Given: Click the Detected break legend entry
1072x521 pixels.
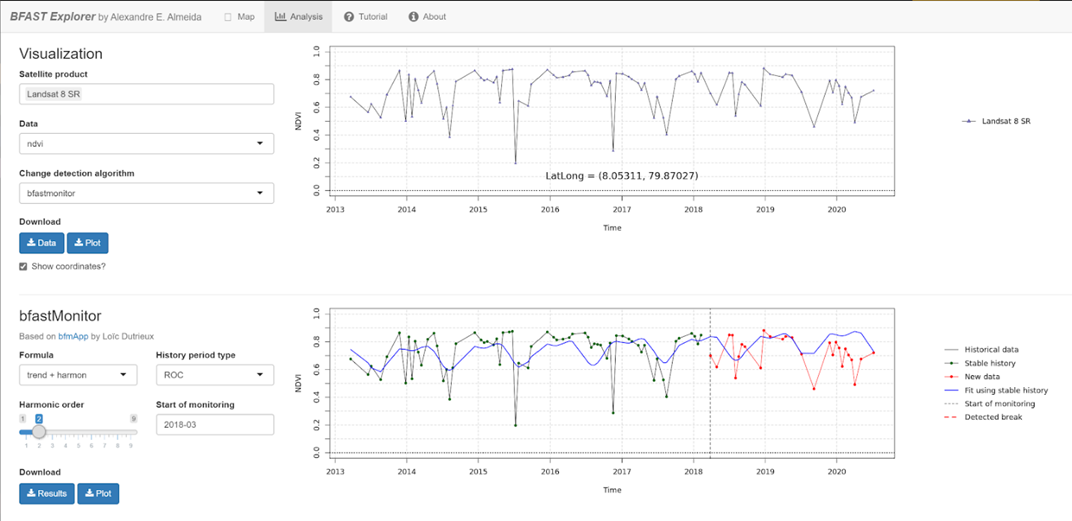Looking at the screenshot, I should coord(992,417).
